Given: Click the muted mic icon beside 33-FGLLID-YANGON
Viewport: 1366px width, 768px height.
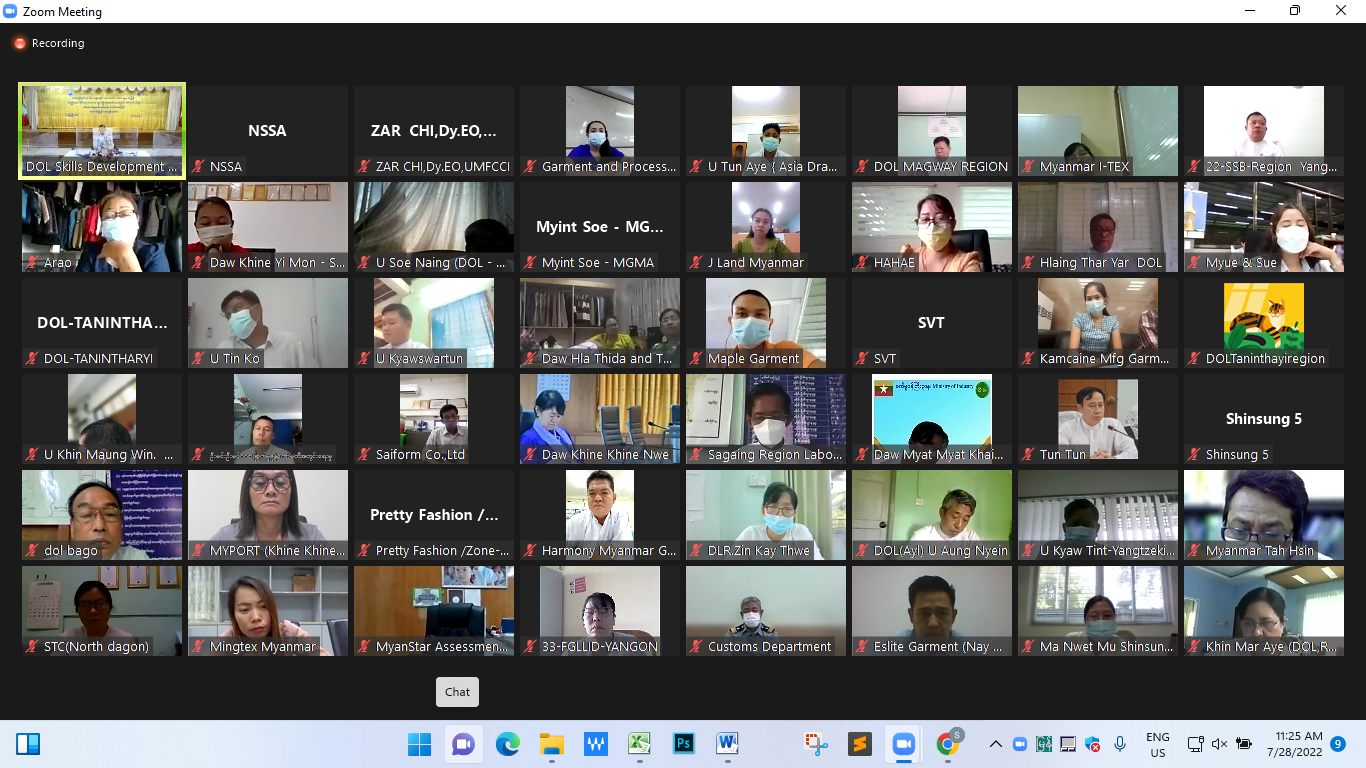Looking at the screenshot, I should point(531,647).
